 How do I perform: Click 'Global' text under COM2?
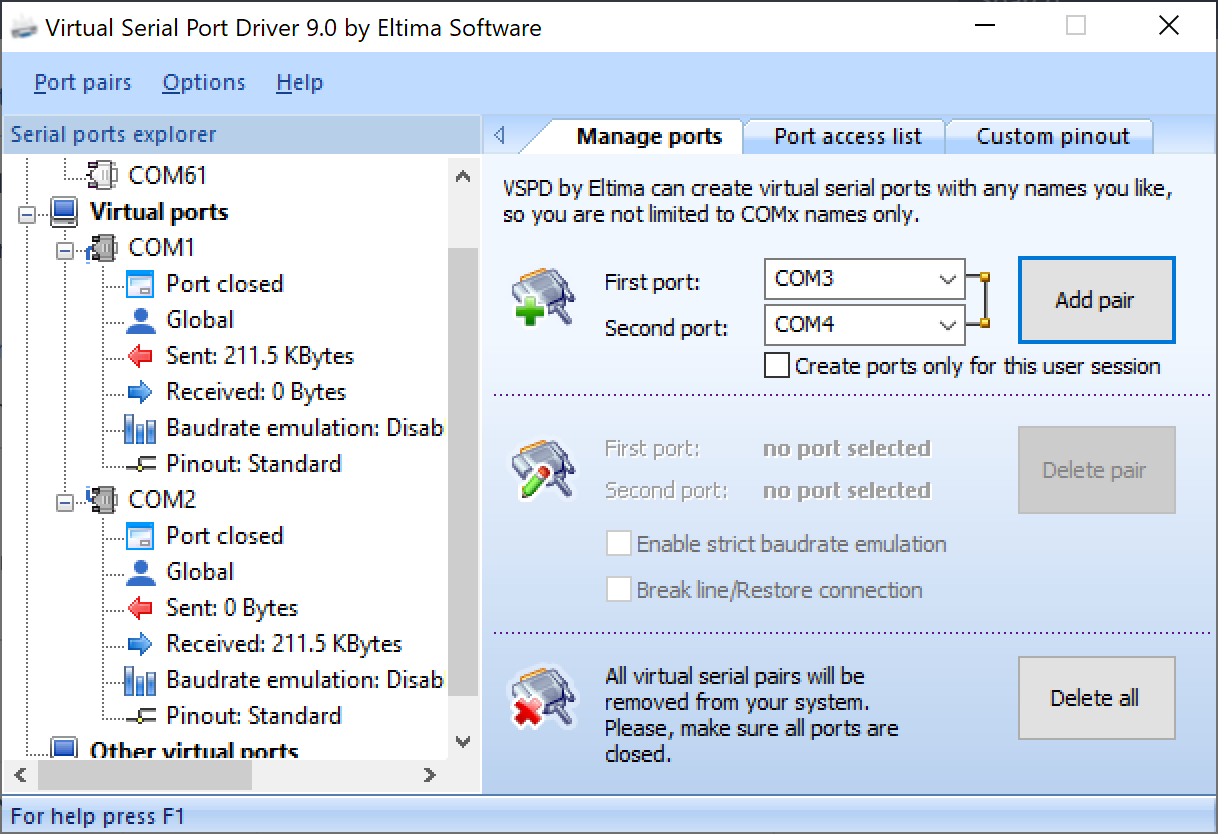[x=200, y=572]
